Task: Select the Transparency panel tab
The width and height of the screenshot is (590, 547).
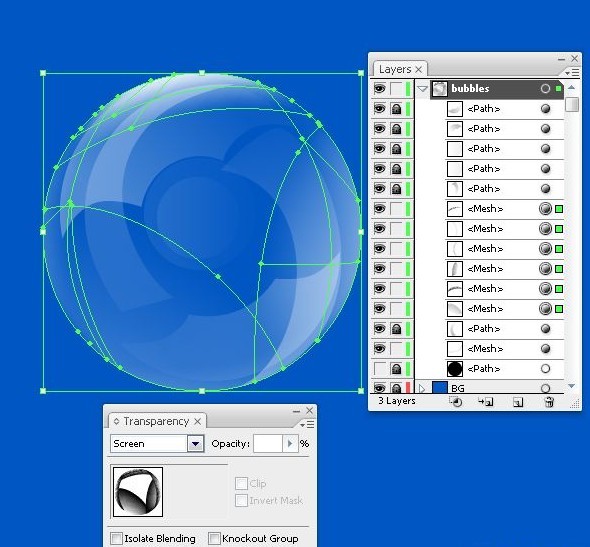Action: [156, 421]
